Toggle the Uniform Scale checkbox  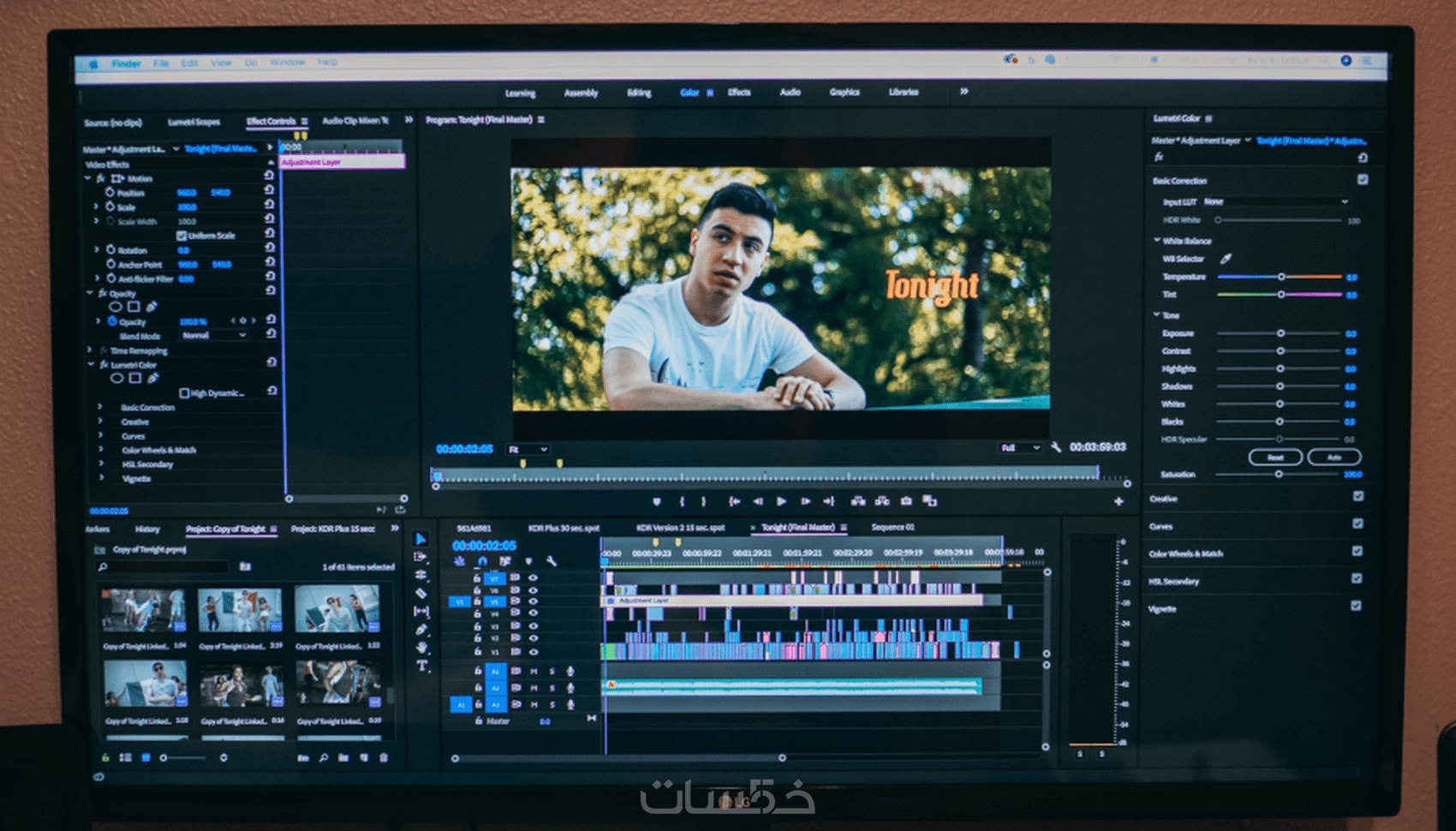coord(182,236)
